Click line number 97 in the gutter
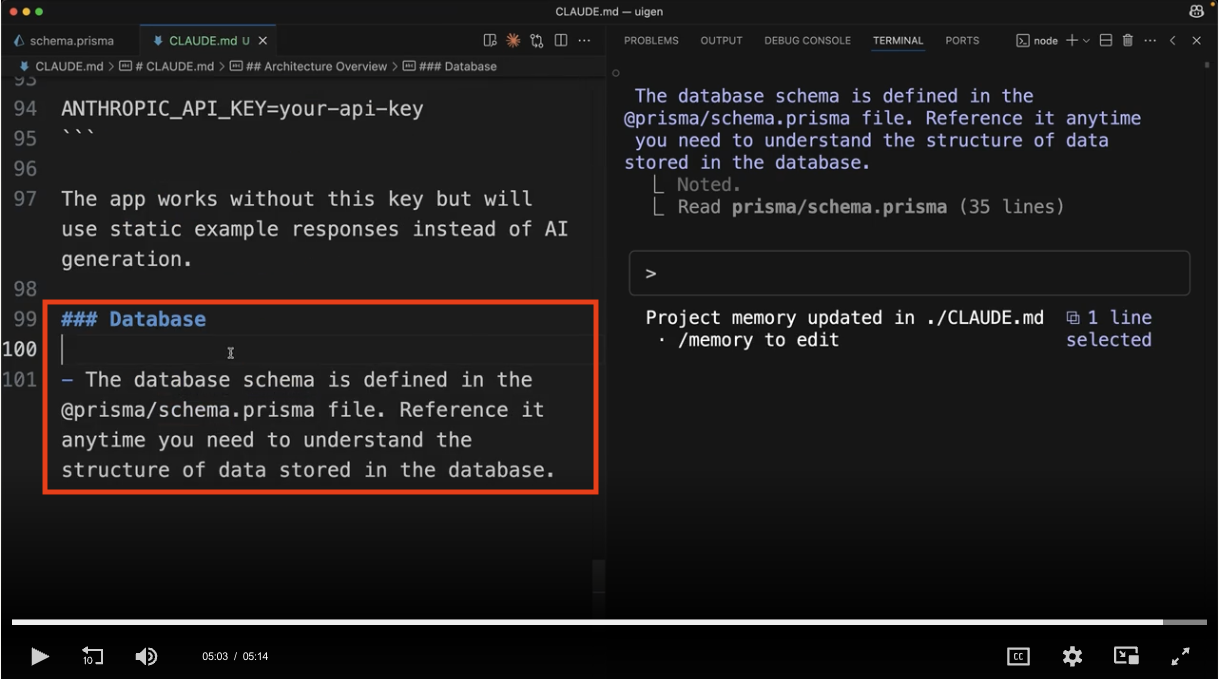 (x=25, y=198)
